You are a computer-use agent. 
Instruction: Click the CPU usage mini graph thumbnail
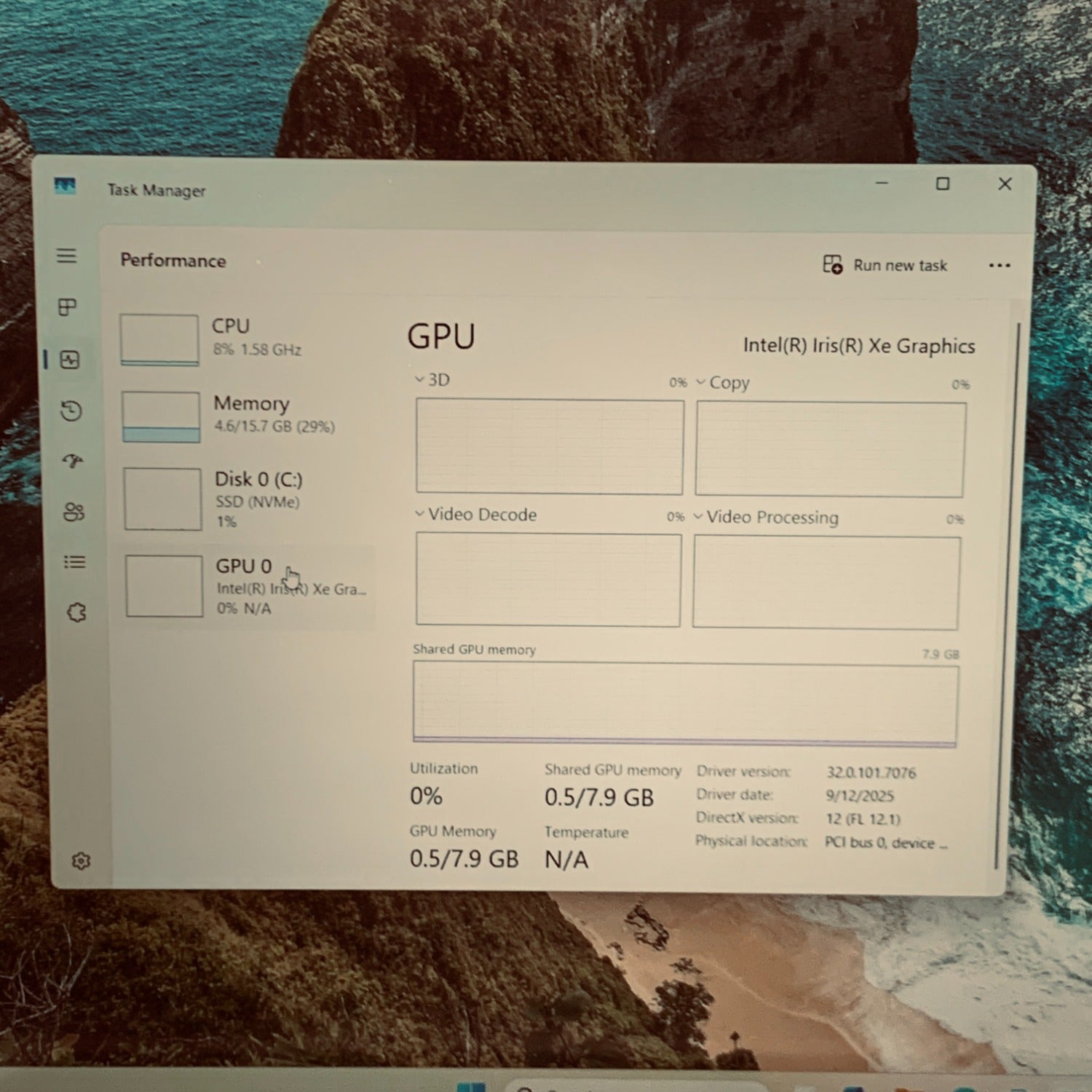click(x=159, y=340)
